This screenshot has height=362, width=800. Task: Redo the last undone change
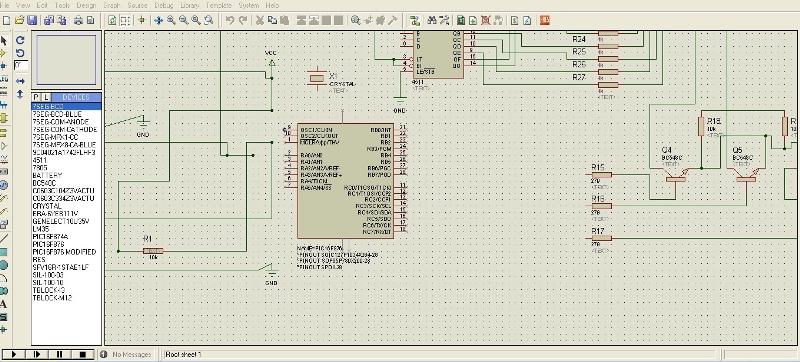[243, 20]
